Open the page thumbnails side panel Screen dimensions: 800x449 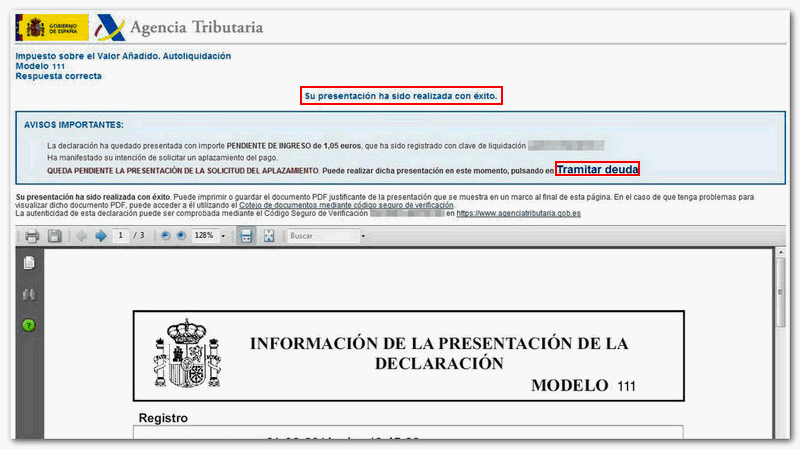pos(29,263)
